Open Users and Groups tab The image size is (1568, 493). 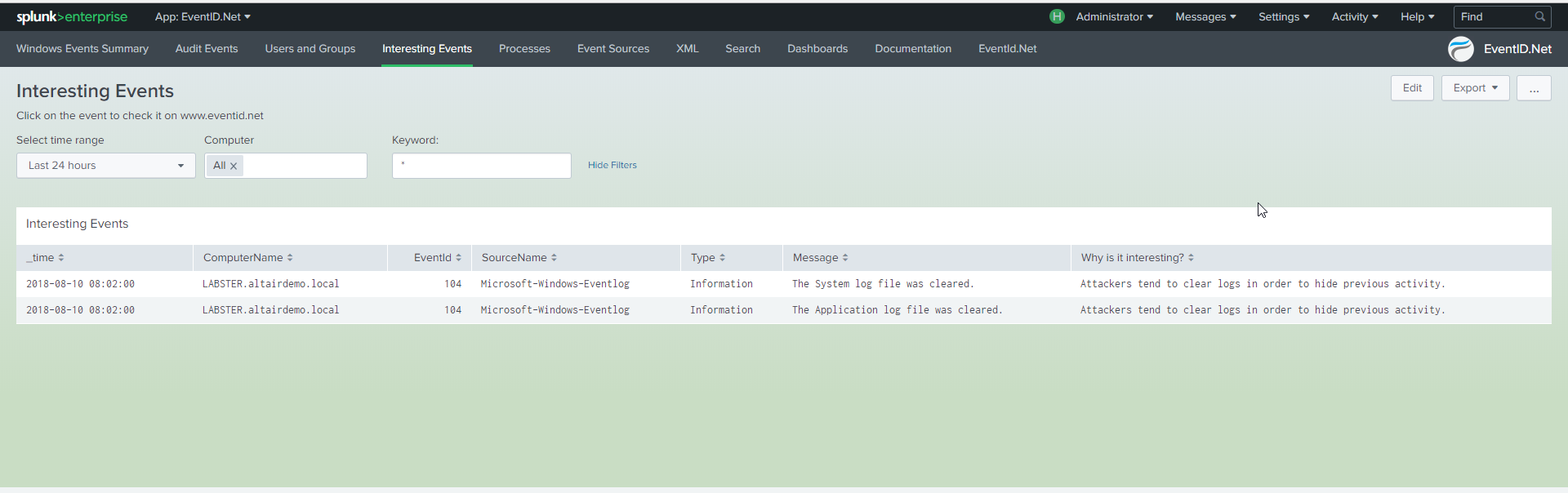click(310, 49)
